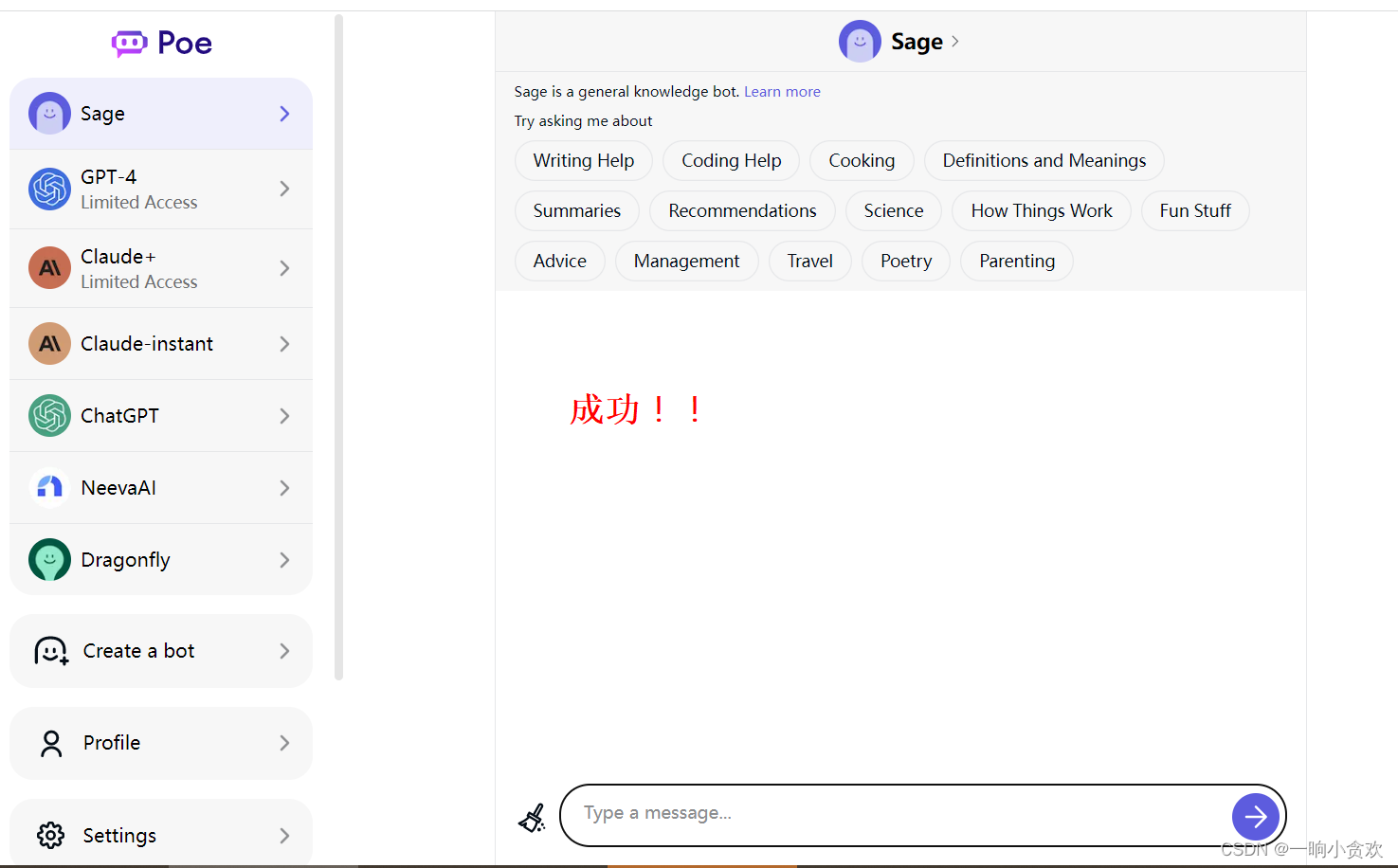The width and height of the screenshot is (1398, 868).
Task: Select GPT-4 in the bot list
Action: pyautogui.click(x=161, y=189)
